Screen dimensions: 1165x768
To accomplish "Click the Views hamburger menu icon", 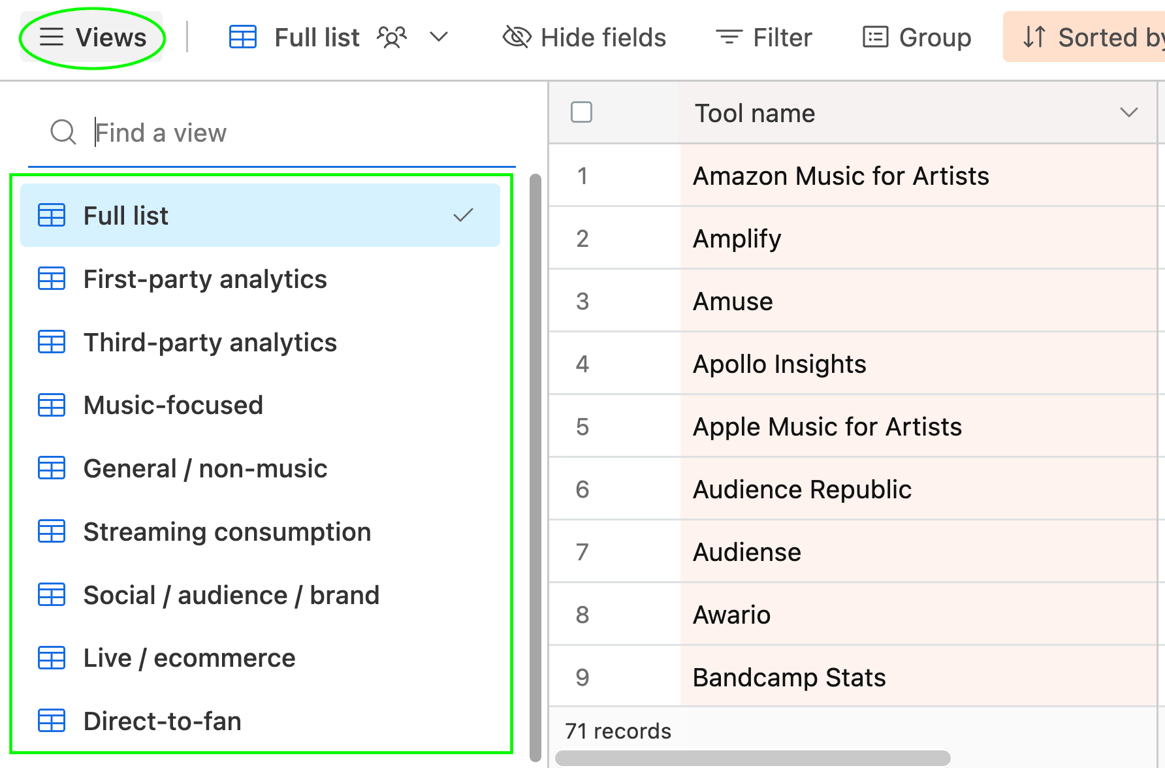I will tap(51, 38).
